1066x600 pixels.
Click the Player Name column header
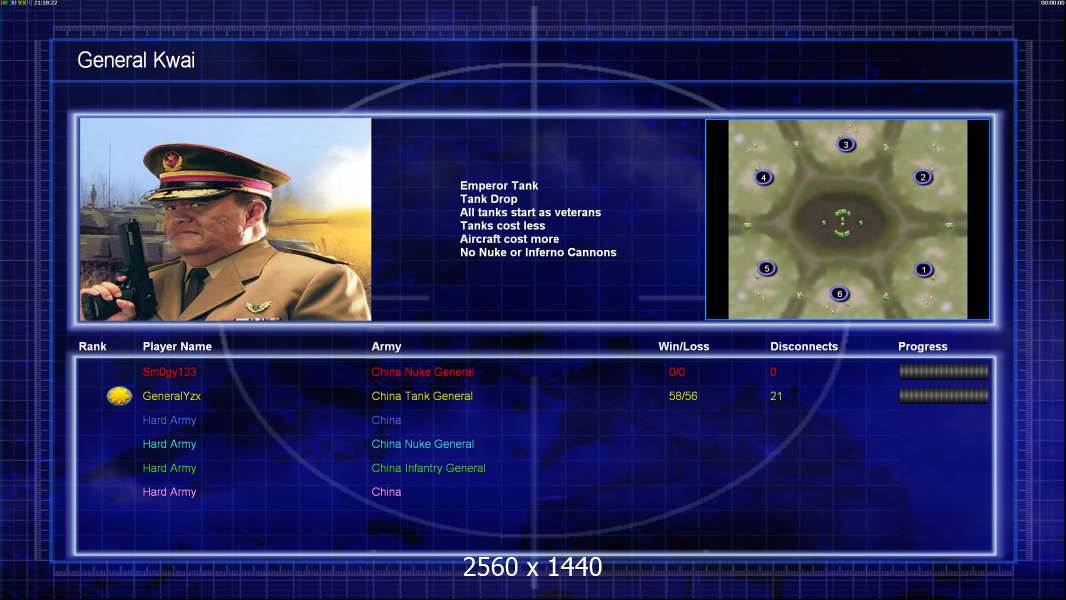pos(177,347)
